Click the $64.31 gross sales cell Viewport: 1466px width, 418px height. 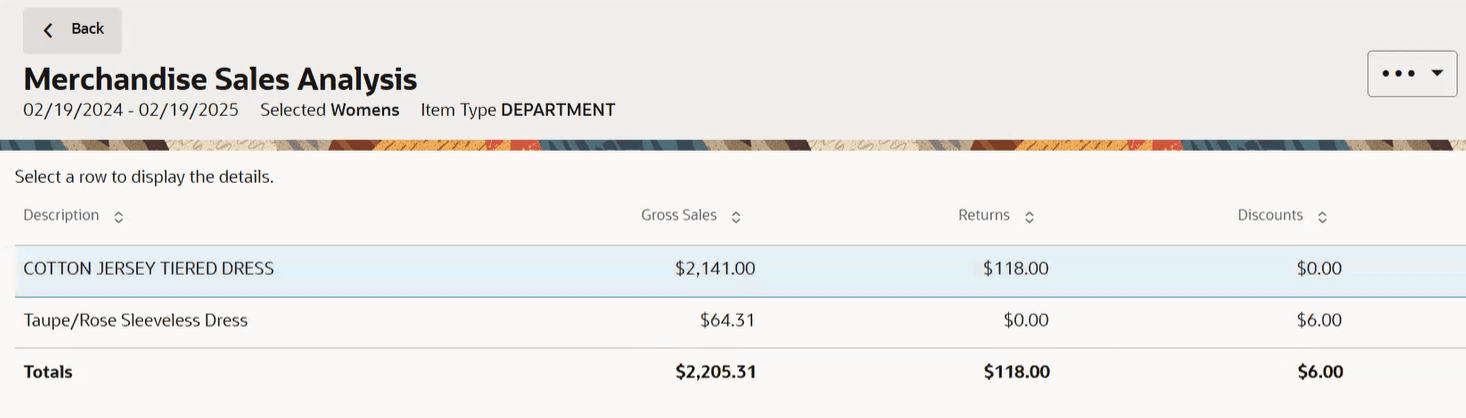(727, 320)
